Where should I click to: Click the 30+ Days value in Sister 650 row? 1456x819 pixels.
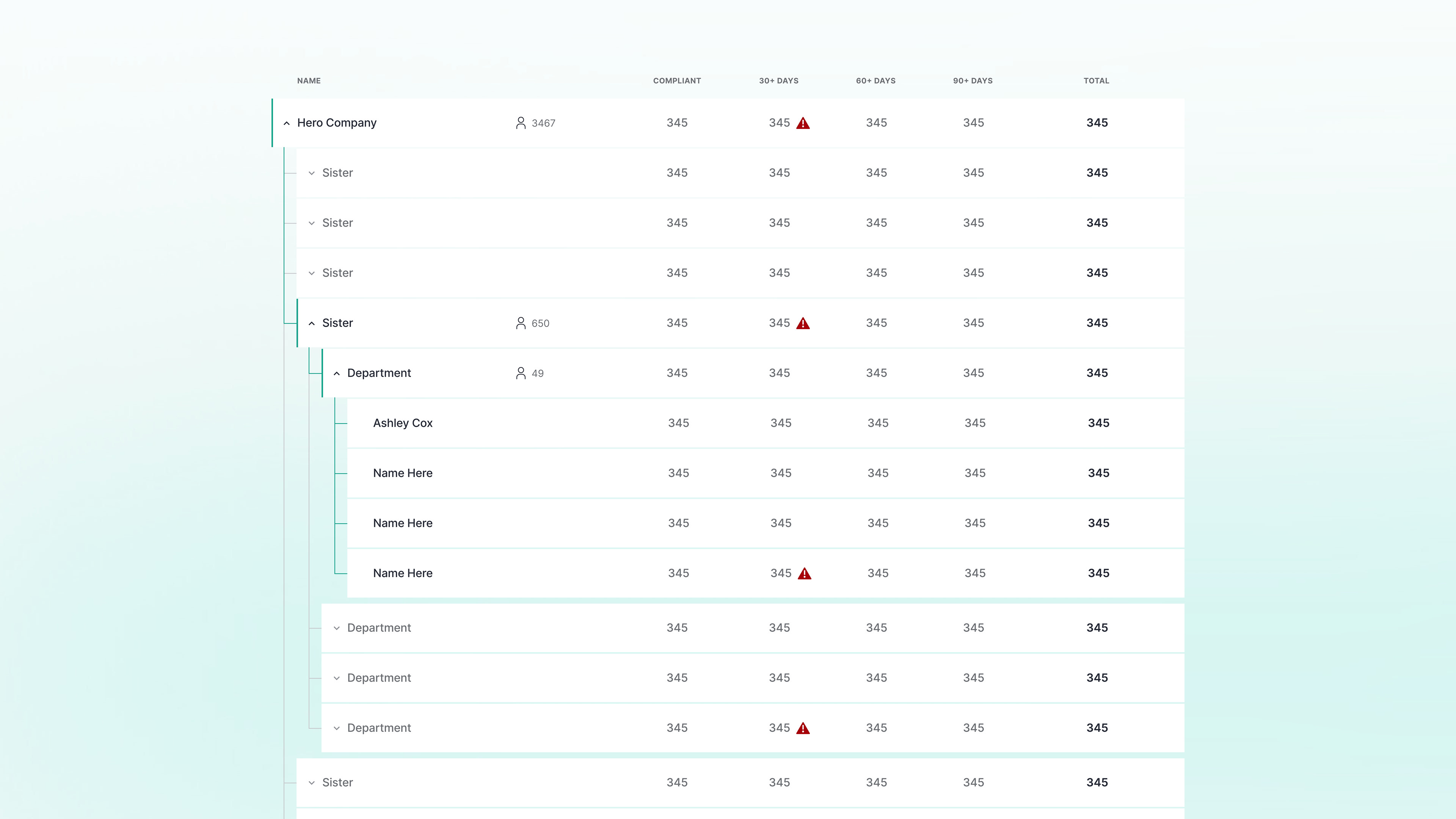[x=779, y=323]
